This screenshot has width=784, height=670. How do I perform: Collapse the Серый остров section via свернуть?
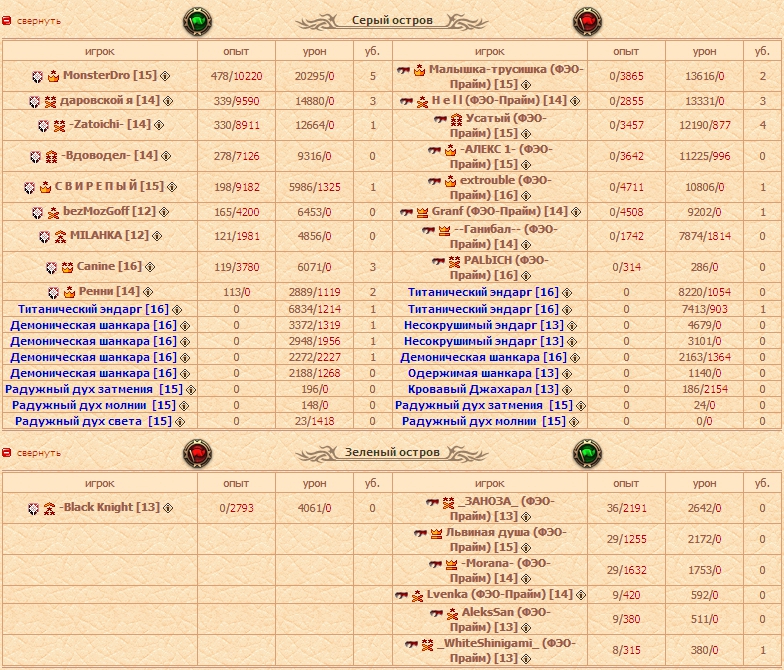click(38, 21)
